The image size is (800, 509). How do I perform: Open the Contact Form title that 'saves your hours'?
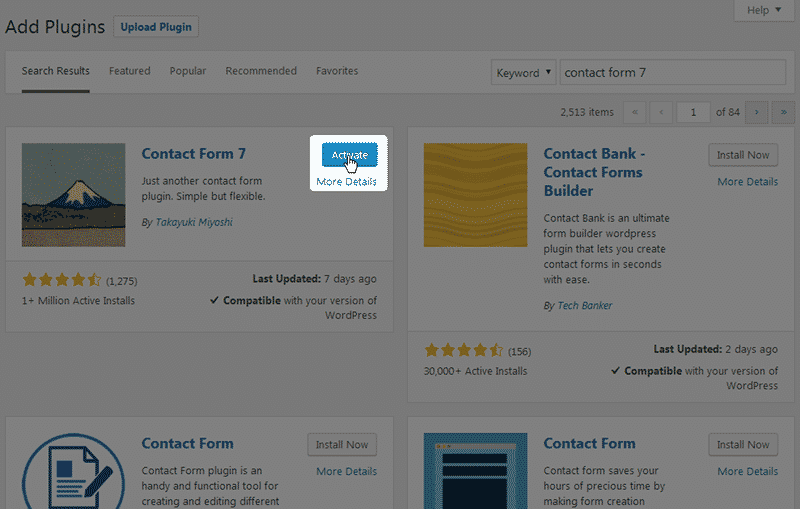tap(589, 443)
